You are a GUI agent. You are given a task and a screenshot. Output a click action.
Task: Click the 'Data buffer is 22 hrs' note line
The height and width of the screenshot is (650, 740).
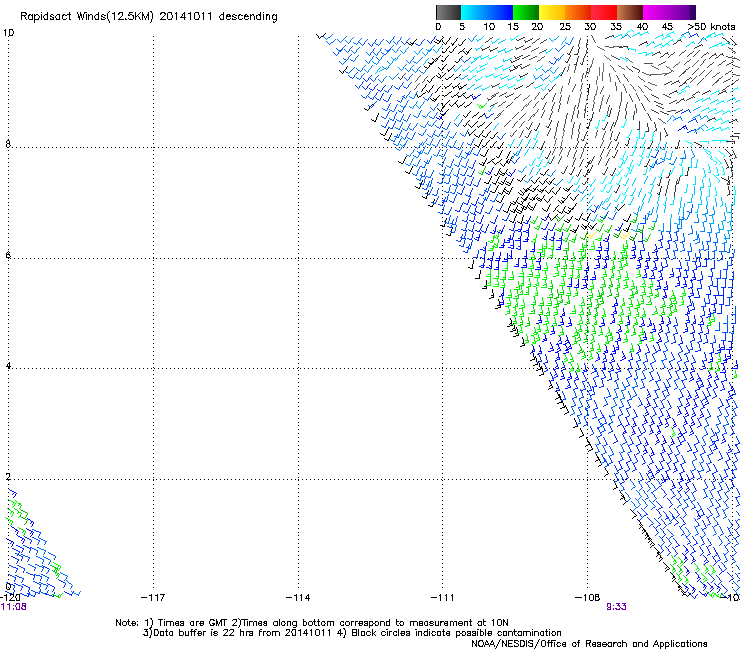[352, 633]
